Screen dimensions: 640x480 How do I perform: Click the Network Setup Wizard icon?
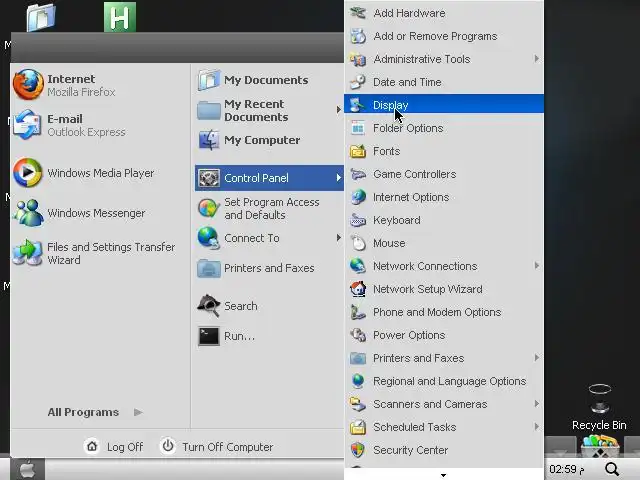point(358,289)
